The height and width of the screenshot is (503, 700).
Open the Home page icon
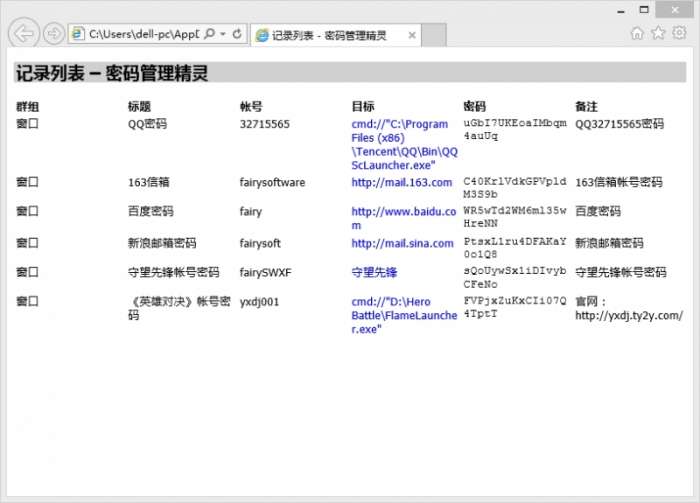(637, 33)
